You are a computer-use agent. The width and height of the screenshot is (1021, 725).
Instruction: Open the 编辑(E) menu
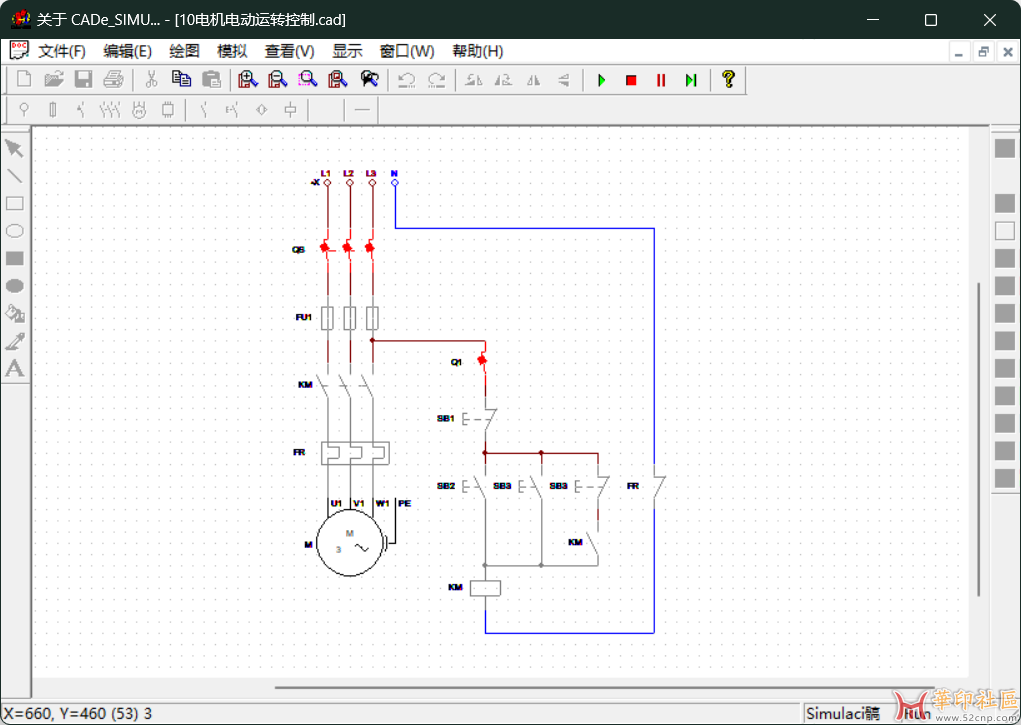click(128, 51)
